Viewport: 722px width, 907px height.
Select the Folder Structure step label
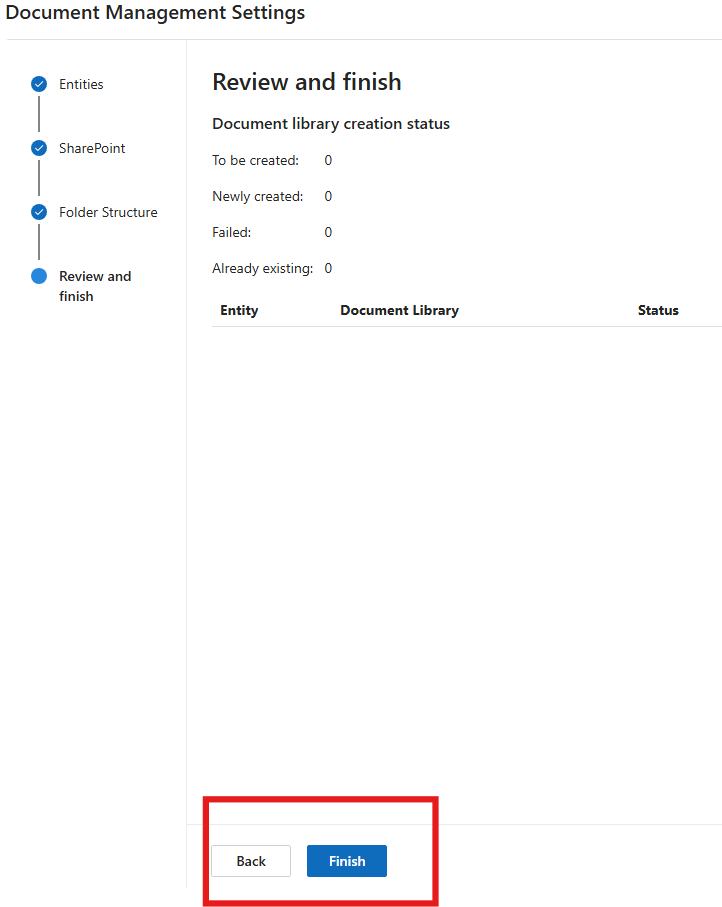tap(108, 212)
